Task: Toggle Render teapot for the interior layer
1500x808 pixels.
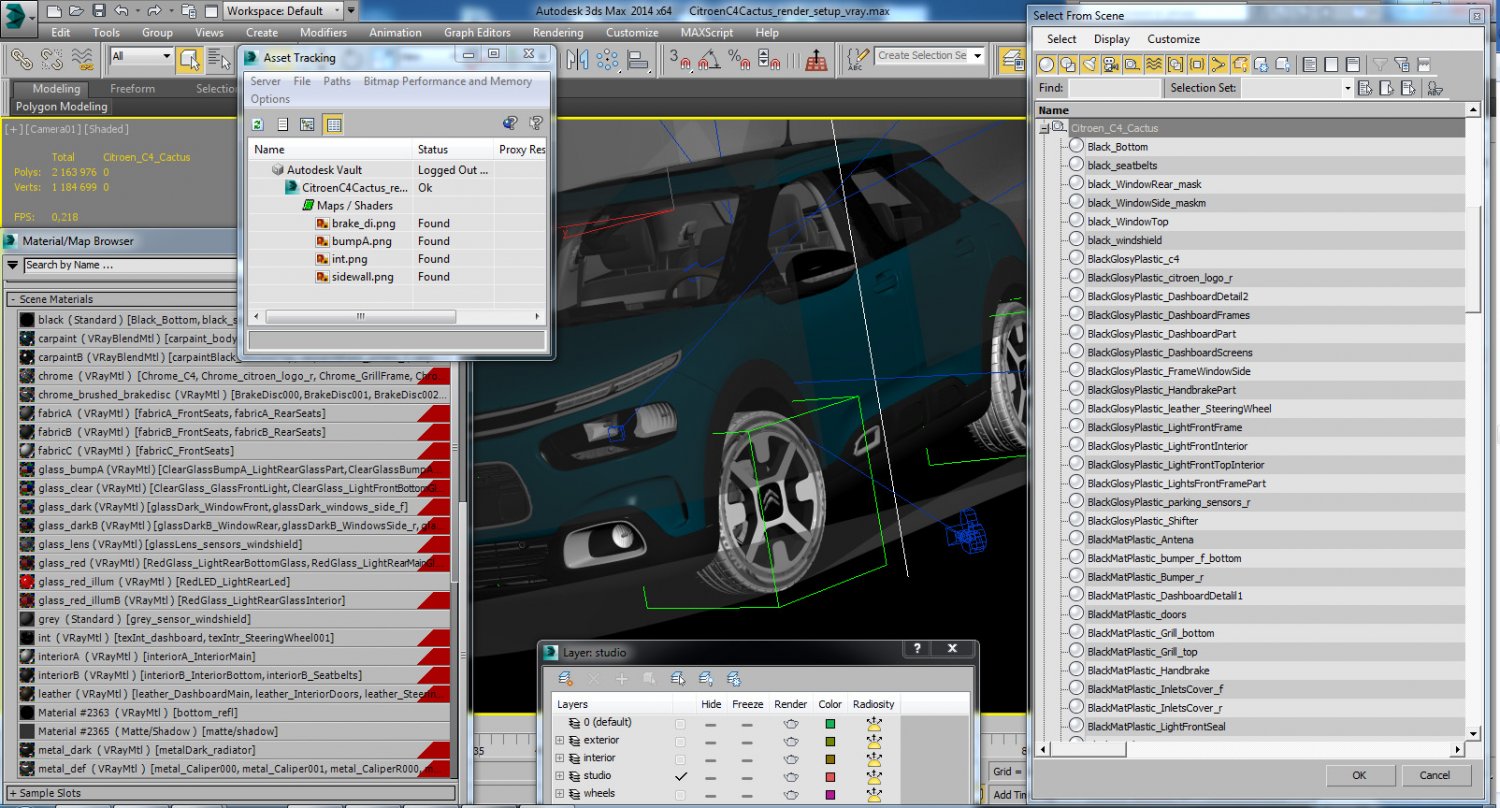Action: click(x=790, y=759)
